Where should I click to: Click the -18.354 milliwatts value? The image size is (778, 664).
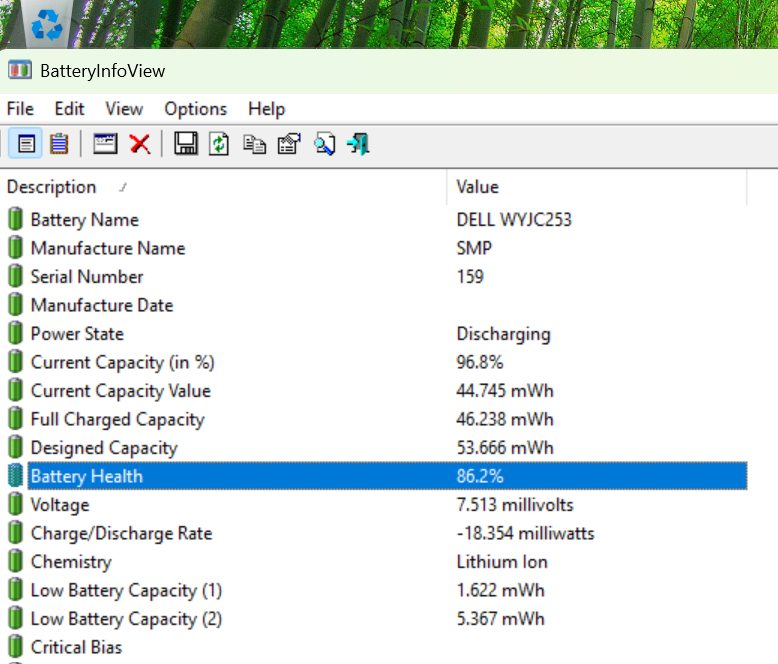(x=525, y=533)
